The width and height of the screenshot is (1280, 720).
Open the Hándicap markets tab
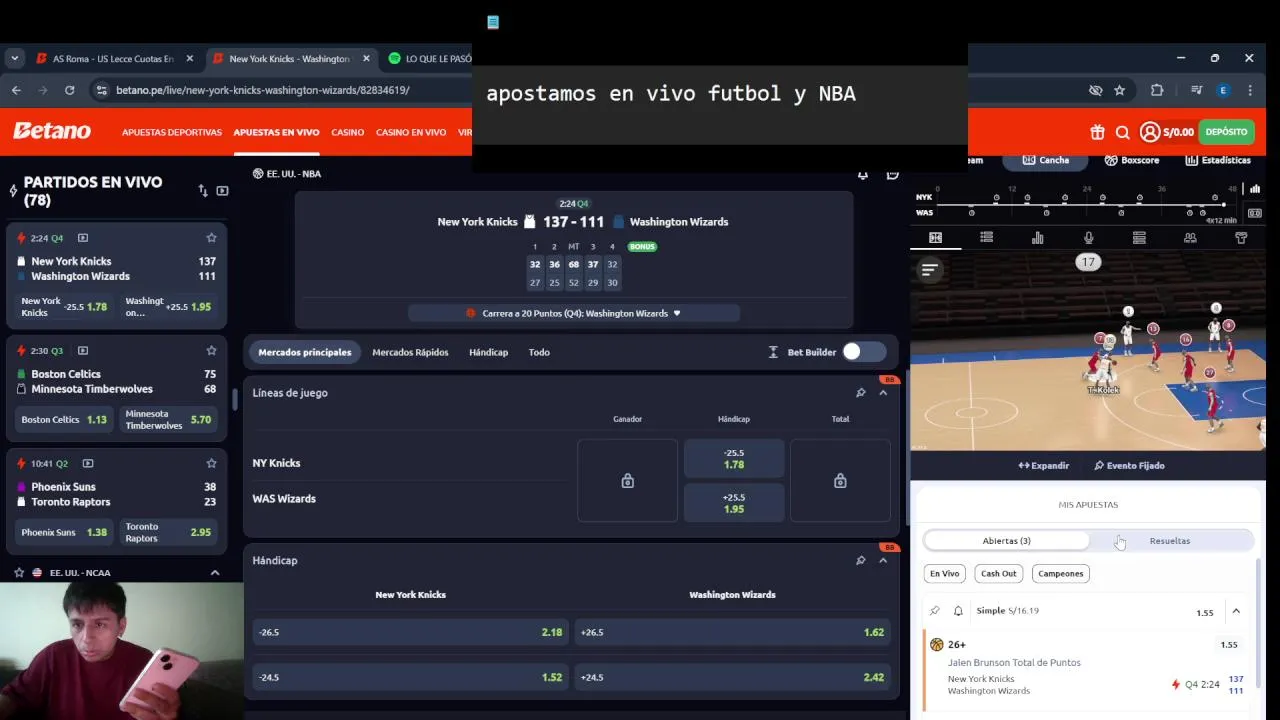point(488,352)
